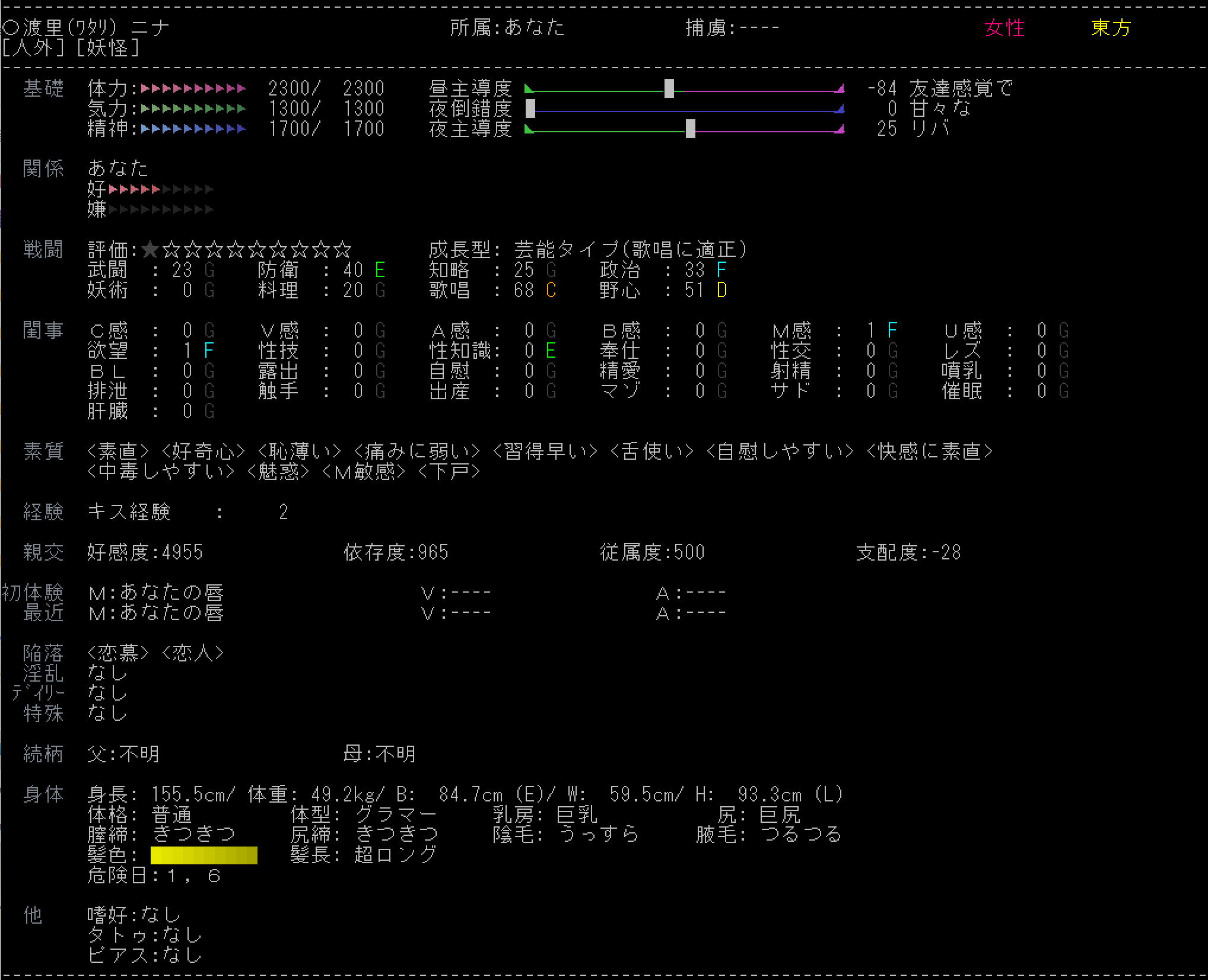The image size is (1208, 980).
Task: Click the yellow 東方 label
Action: click(1111, 27)
